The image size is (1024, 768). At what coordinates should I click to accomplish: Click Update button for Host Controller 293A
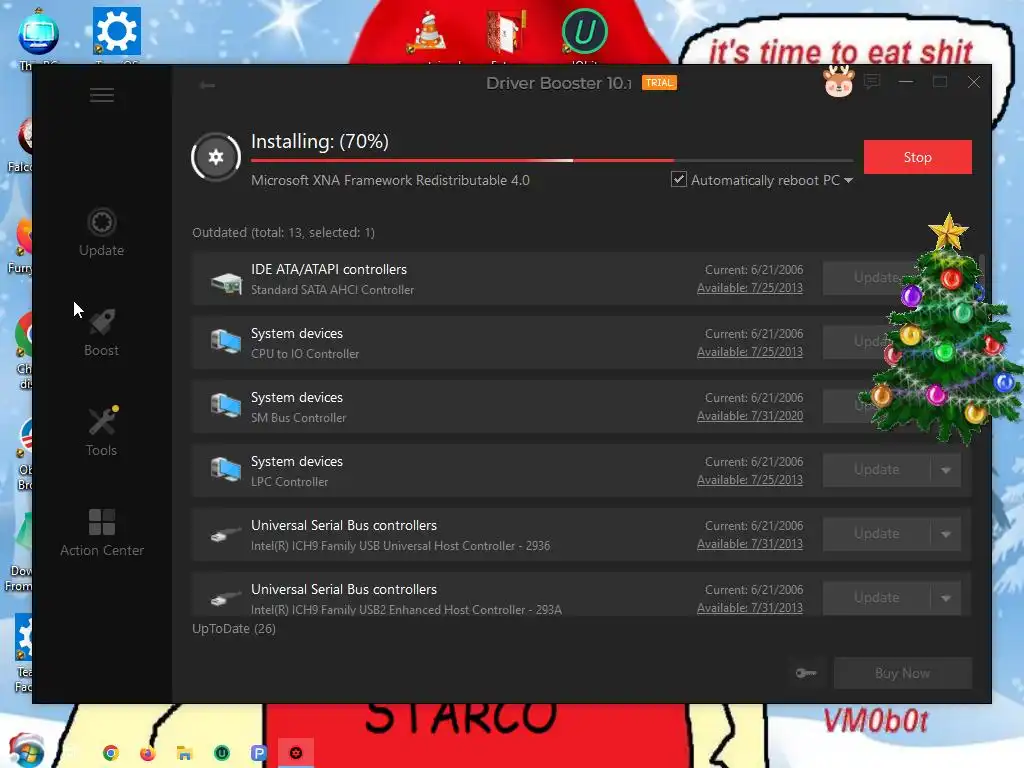click(876, 598)
